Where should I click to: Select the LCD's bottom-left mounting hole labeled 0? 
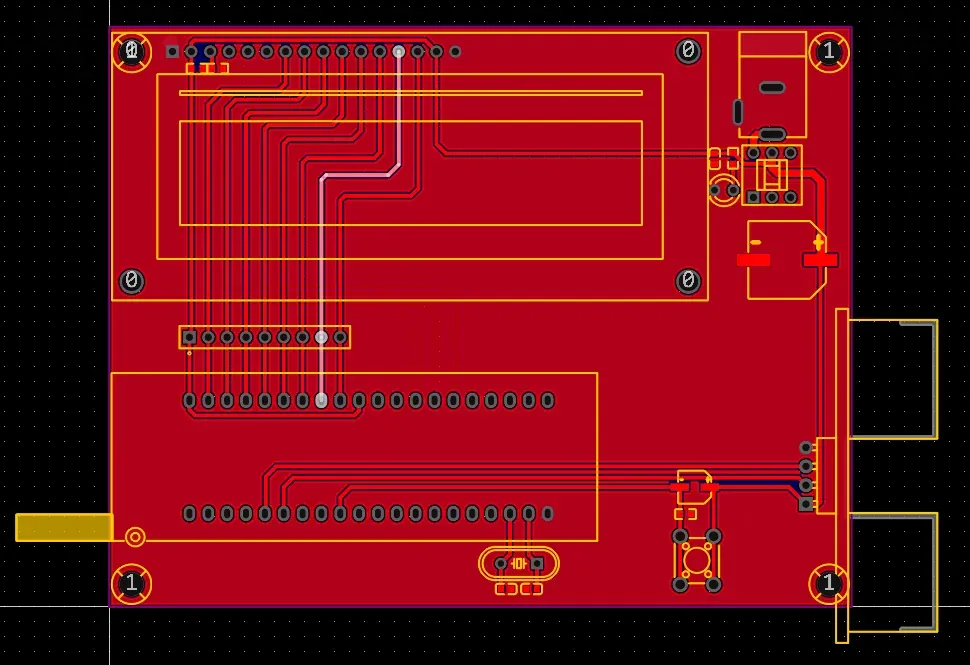[x=131, y=281]
